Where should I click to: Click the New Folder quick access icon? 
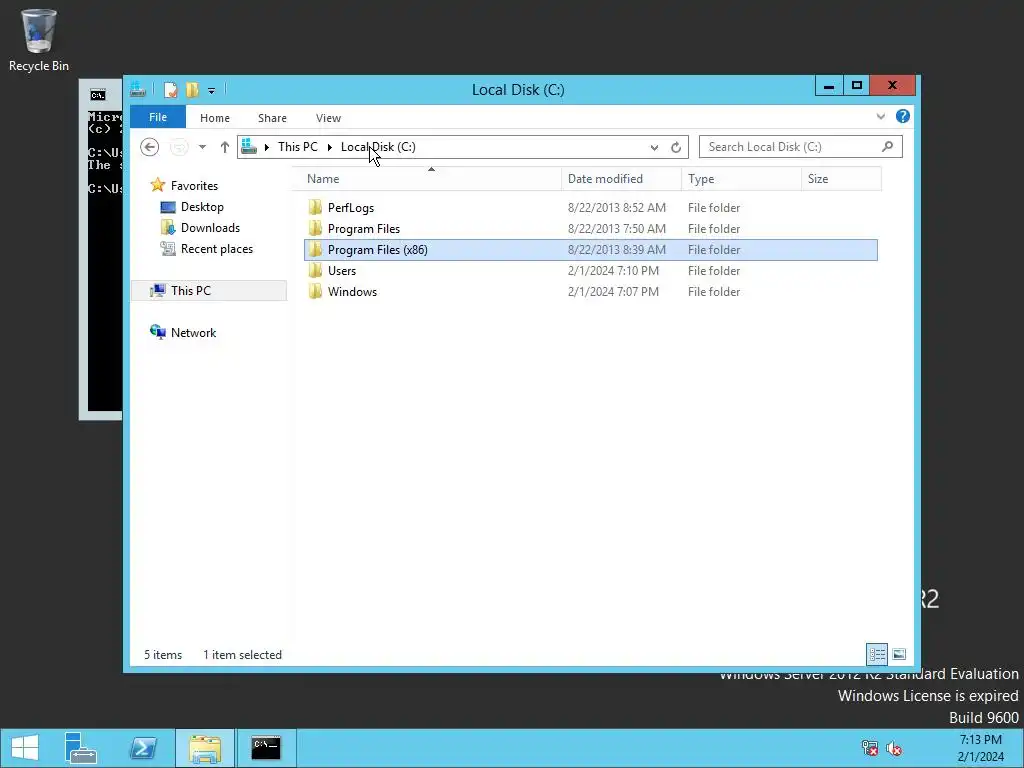(192, 90)
